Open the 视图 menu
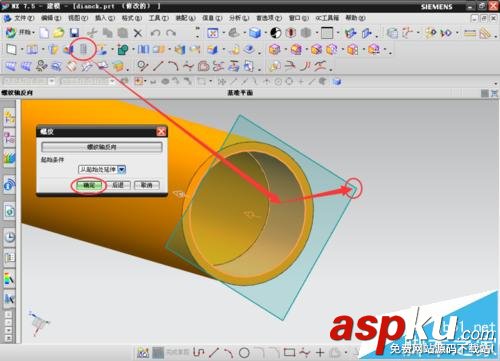The height and width of the screenshot is (361, 500). click(78, 18)
